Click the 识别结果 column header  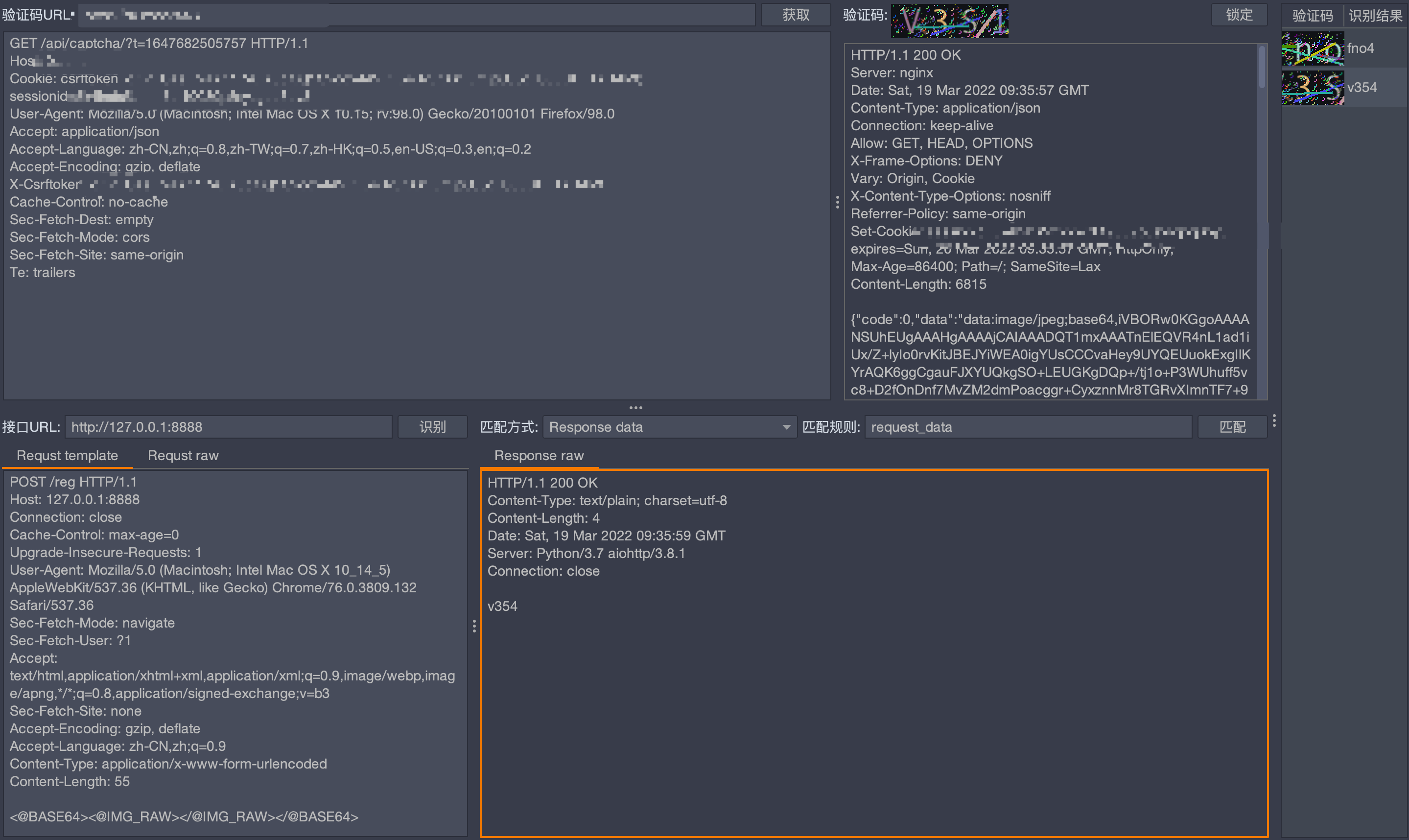tap(1375, 16)
